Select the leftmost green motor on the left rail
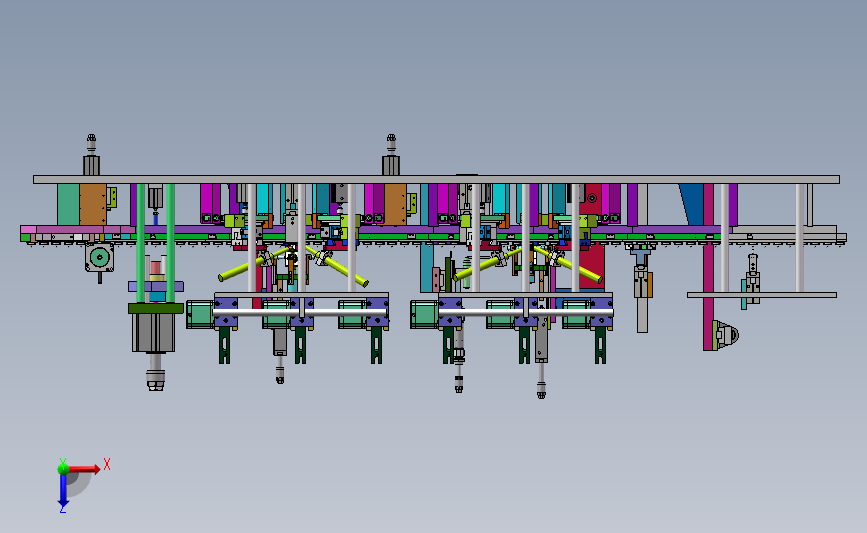867x533 pixels. pos(200,315)
